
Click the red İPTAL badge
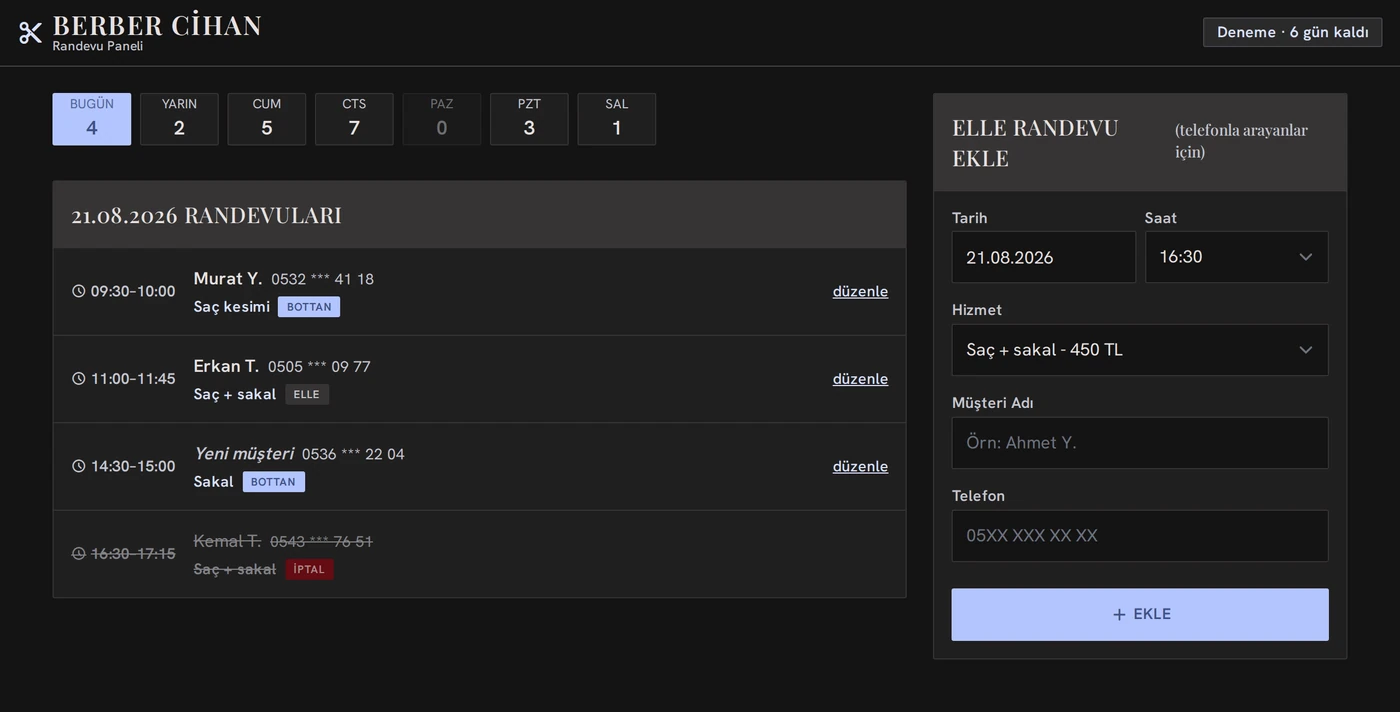pos(309,569)
